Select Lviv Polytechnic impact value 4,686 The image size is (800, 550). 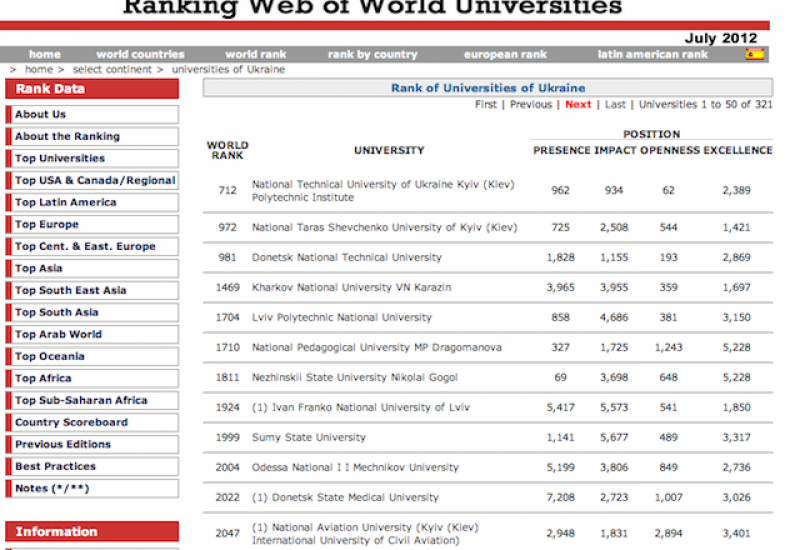click(614, 317)
